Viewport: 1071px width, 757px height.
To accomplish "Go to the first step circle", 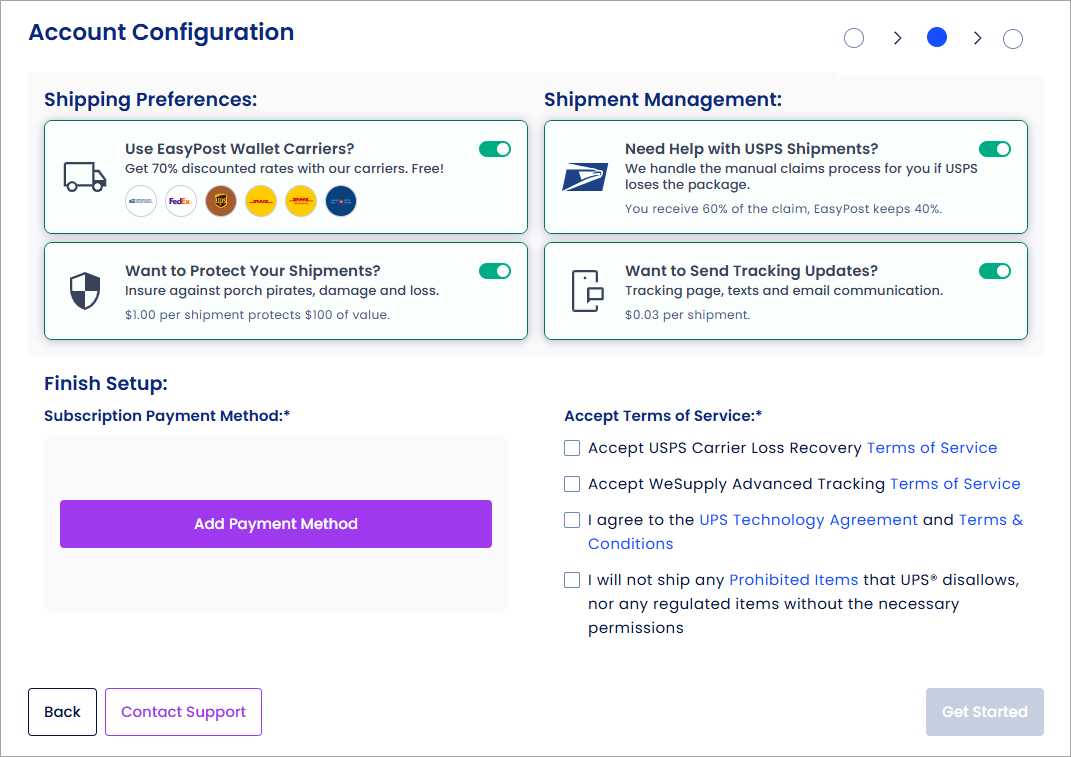I will 854,38.
